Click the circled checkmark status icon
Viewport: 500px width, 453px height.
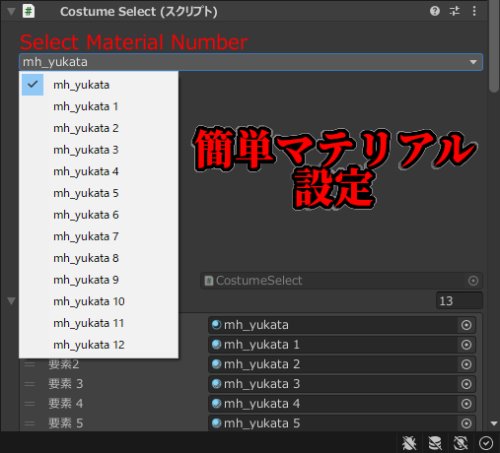[486, 443]
